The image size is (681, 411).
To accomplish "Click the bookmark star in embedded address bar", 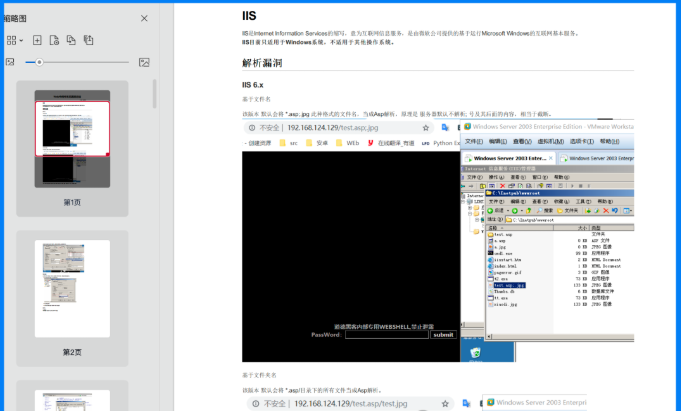I will click(426, 128).
